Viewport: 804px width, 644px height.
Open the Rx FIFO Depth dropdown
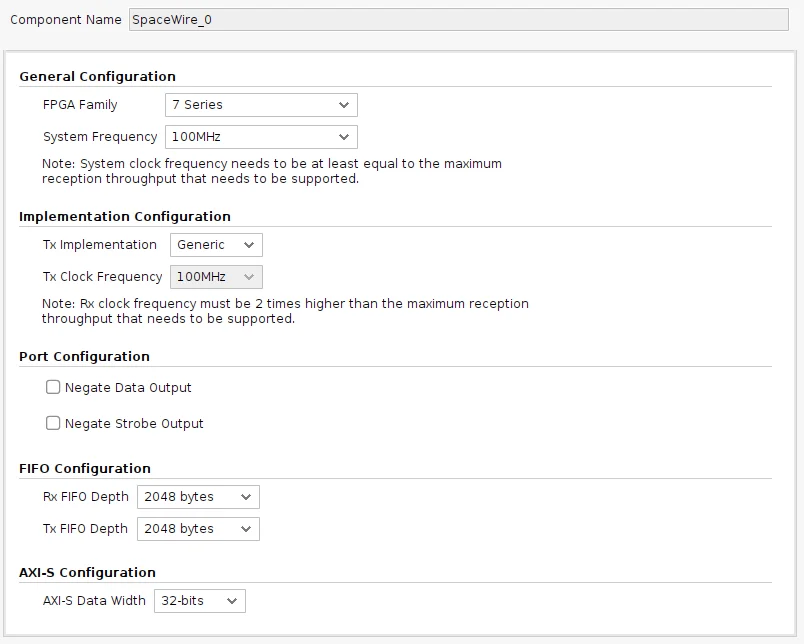[x=198, y=497]
